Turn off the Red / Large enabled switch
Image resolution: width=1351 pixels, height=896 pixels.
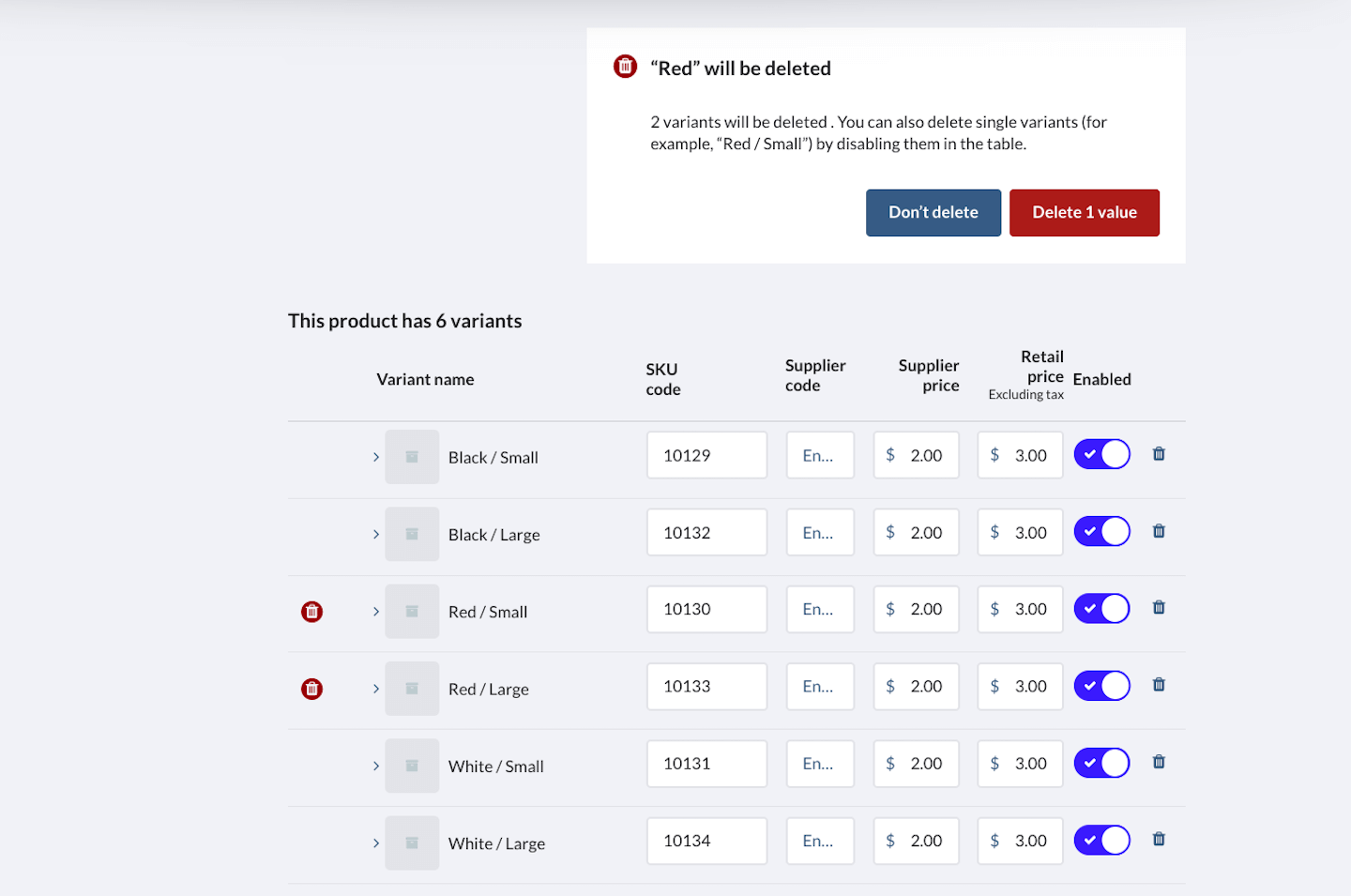[x=1101, y=686]
